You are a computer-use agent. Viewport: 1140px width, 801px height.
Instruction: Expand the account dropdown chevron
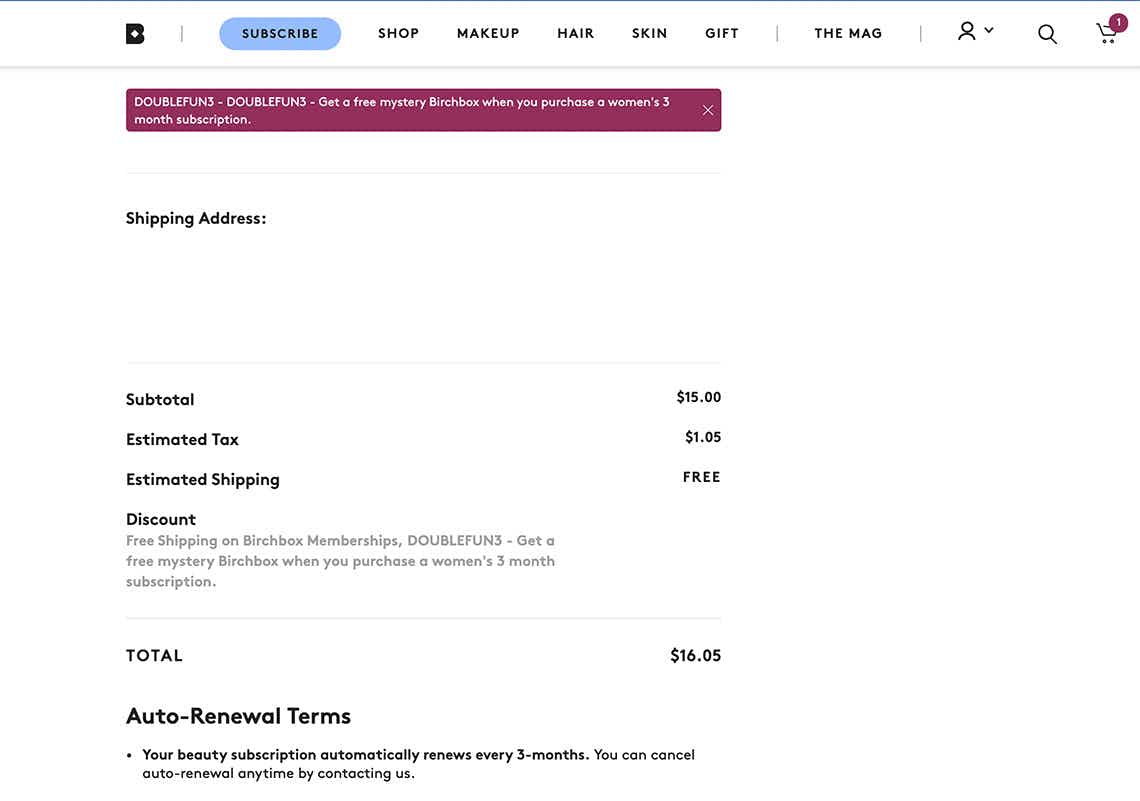989,30
